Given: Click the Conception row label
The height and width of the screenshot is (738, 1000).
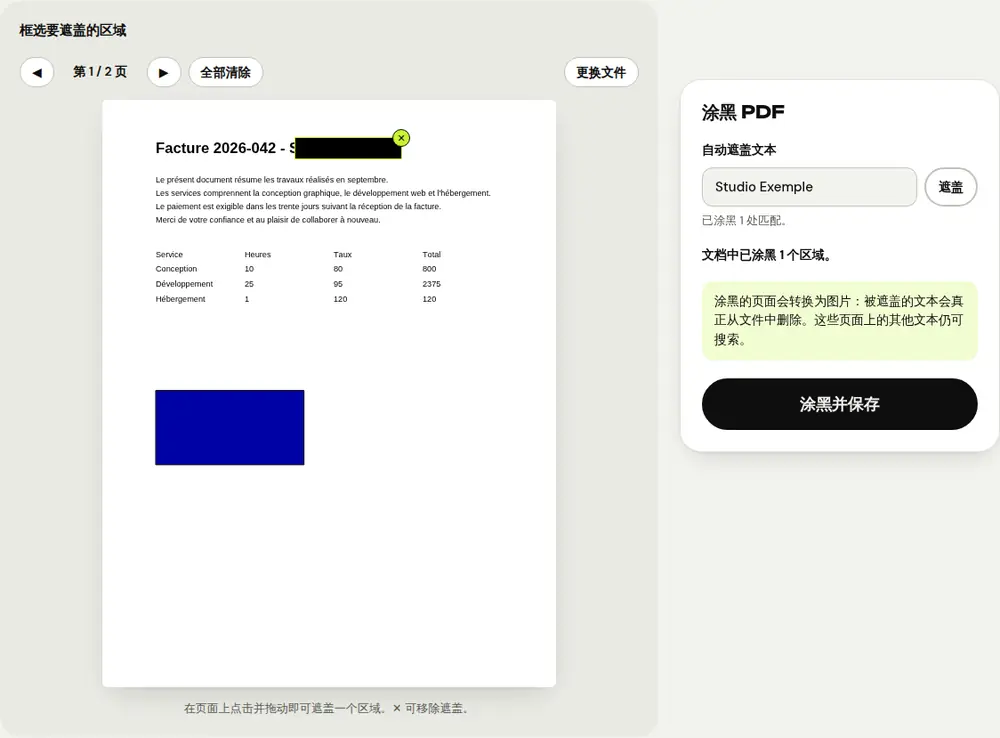Looking at the screenshot, I should coord(176,269).
